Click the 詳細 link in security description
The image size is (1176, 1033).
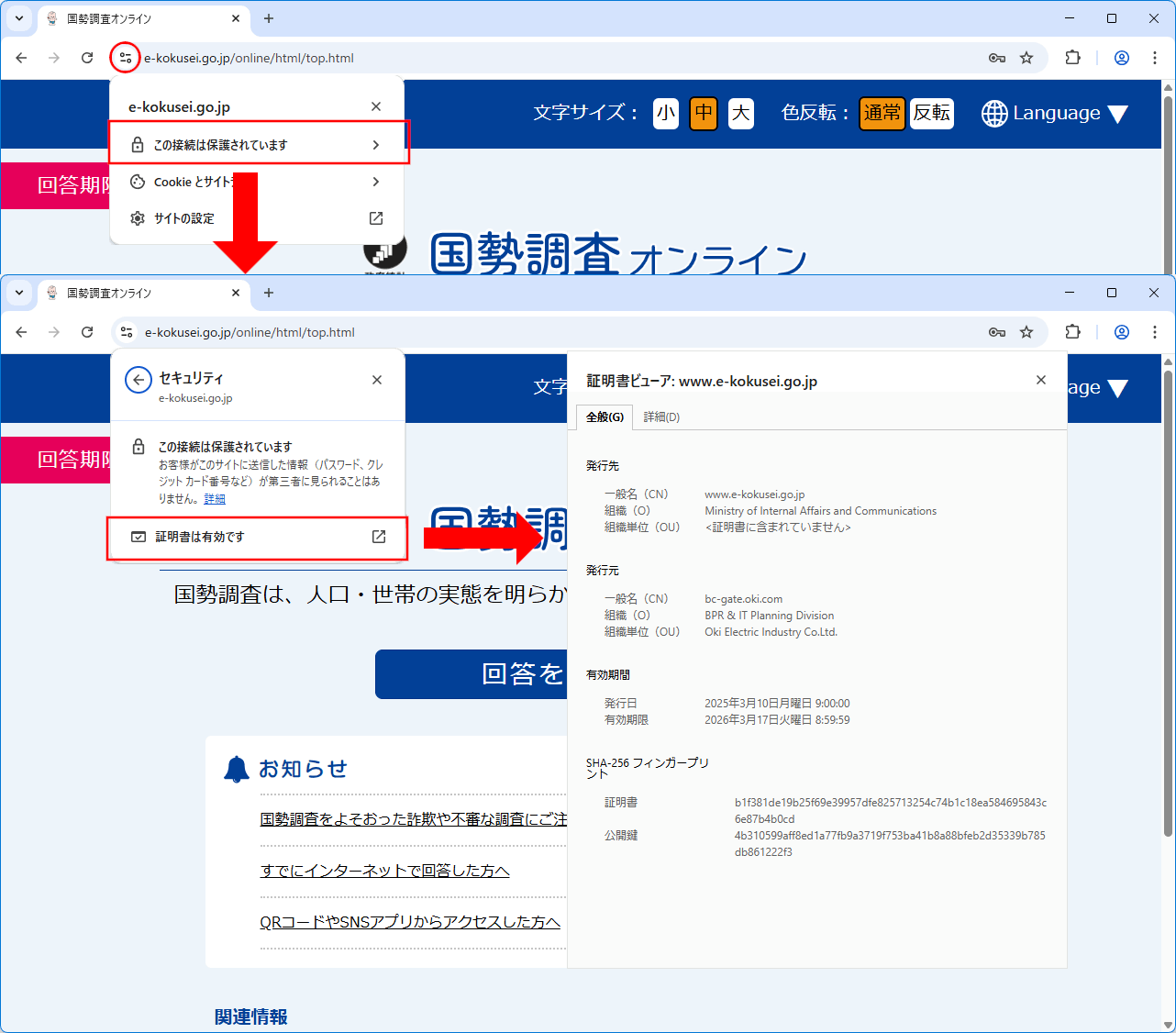tap(215, 499)
